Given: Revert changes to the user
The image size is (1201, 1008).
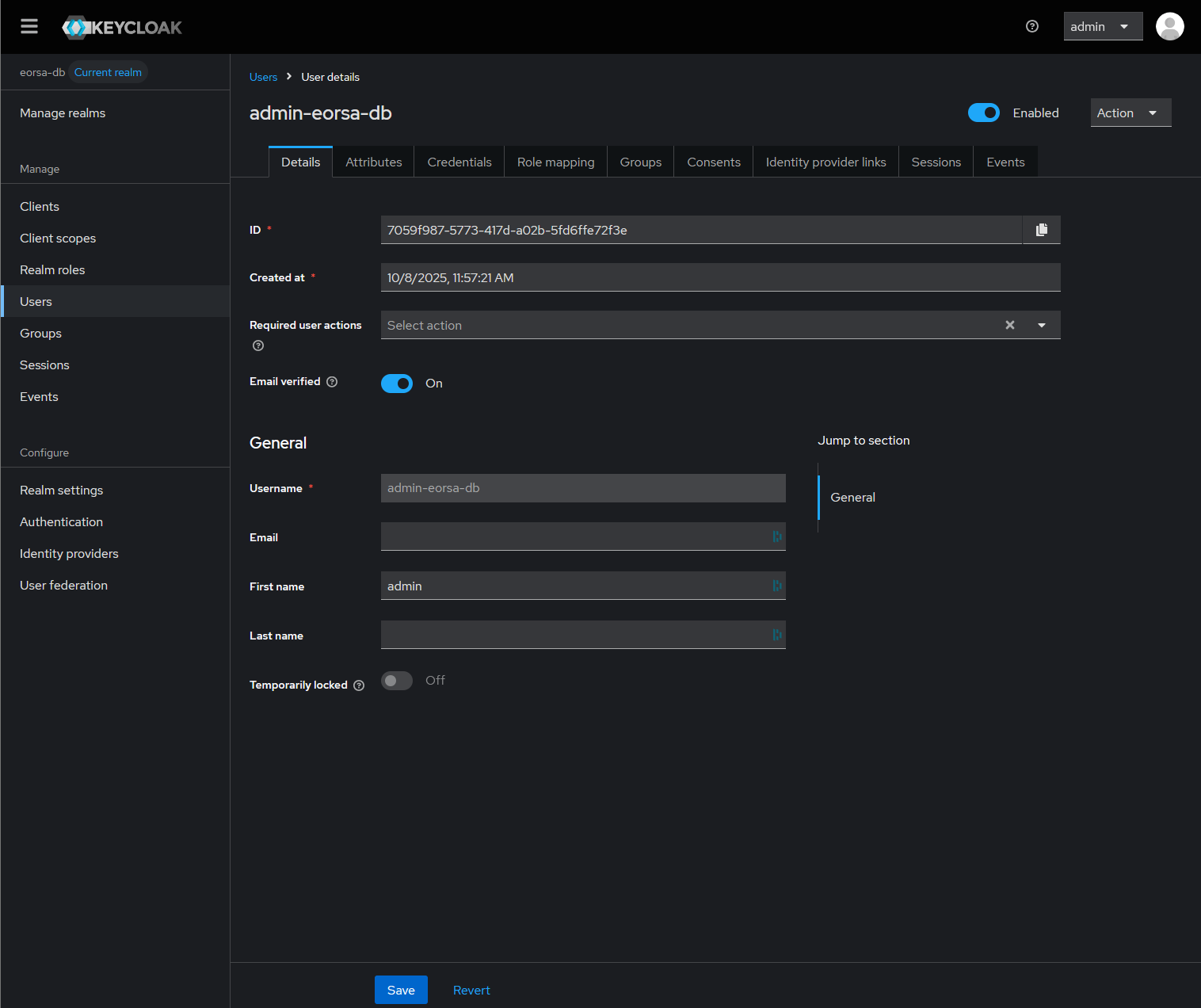Looking at the screenshot, I should [471, 990].
